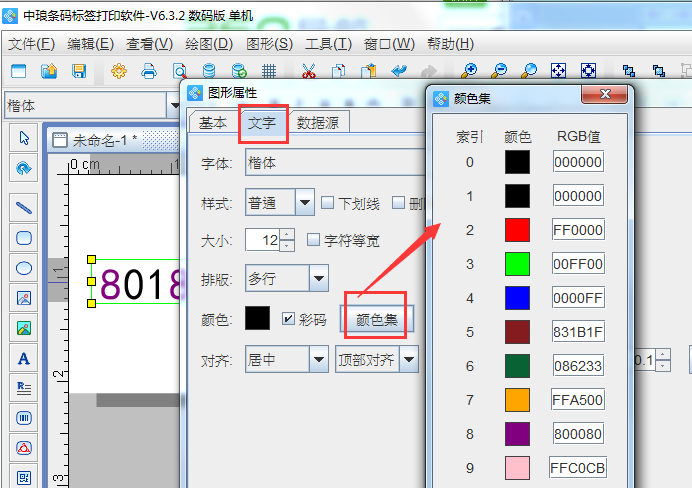Select the pointer selection tool
692x488 pixels.
click(x=24, y=138)
